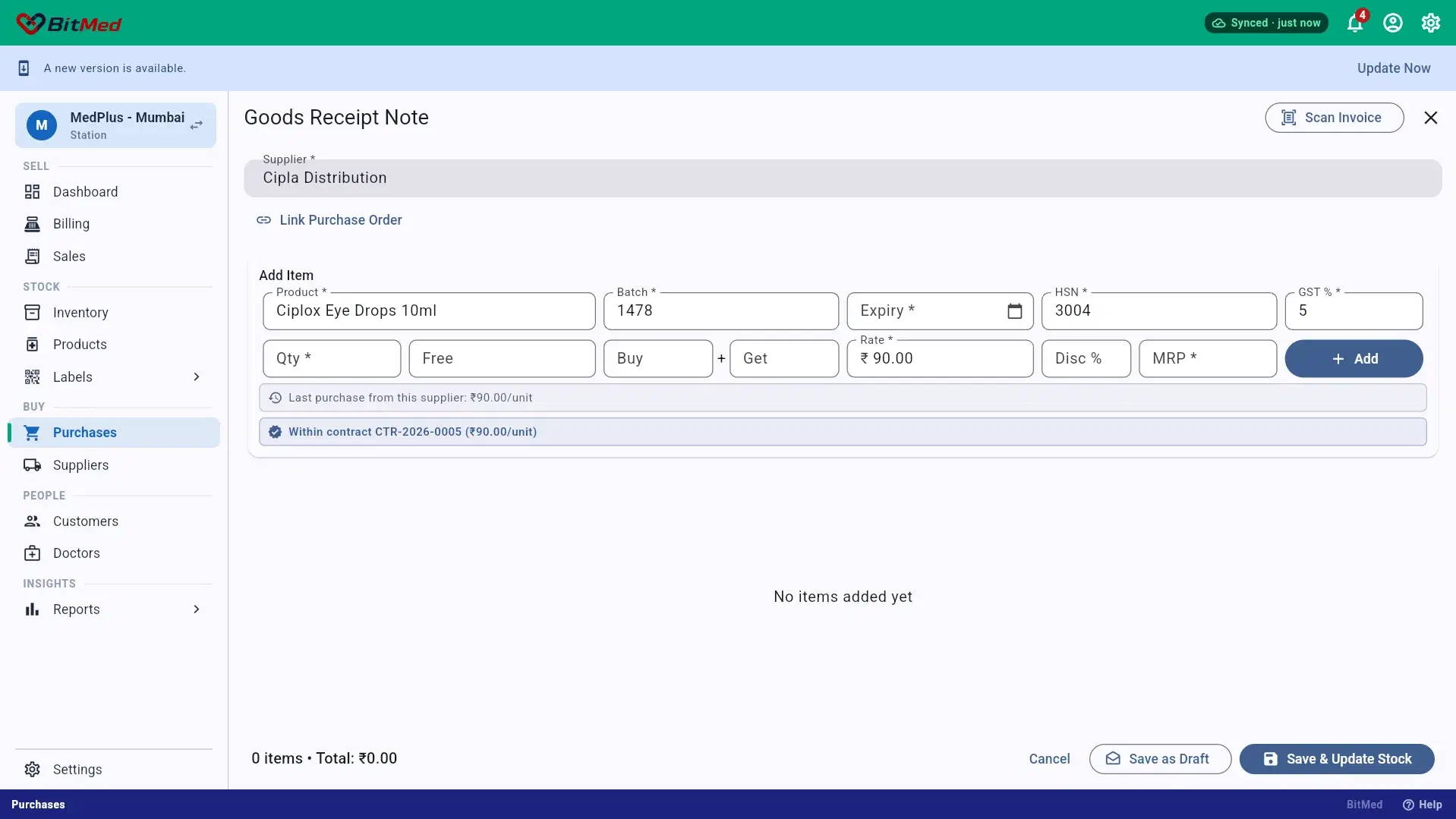Close the Goods Receipt Note form
The height and width of the screenshot is (819, 1456).
(x=1431, y=118)
